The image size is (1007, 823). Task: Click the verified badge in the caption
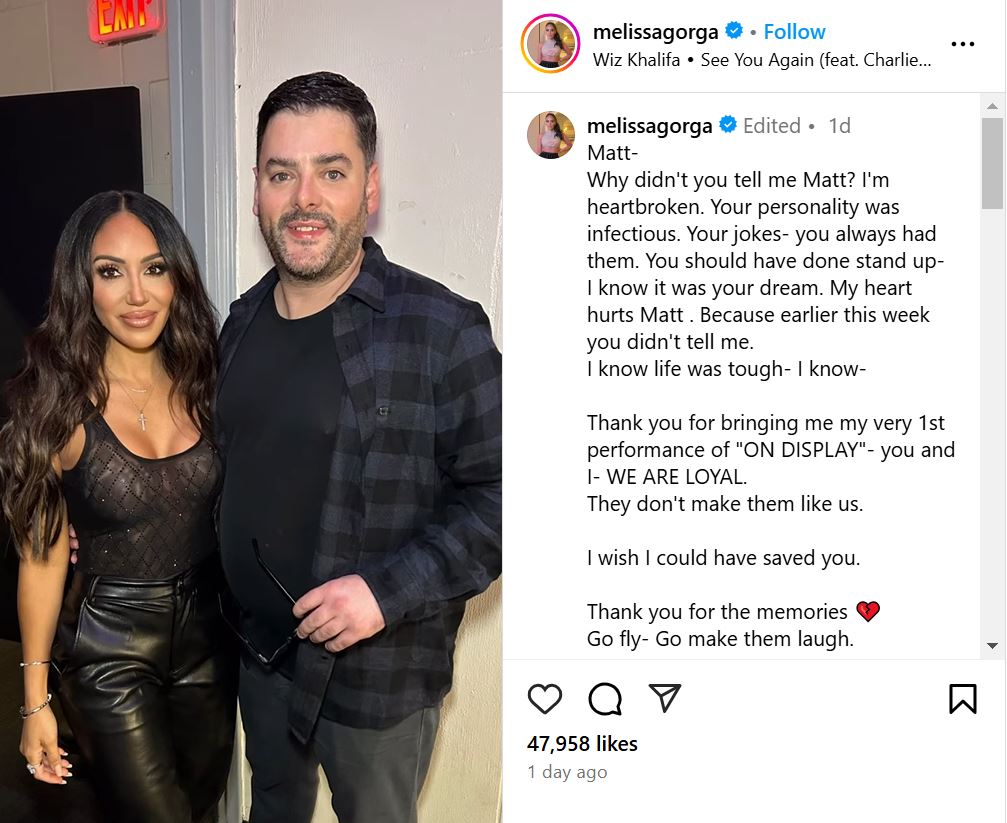728,124
